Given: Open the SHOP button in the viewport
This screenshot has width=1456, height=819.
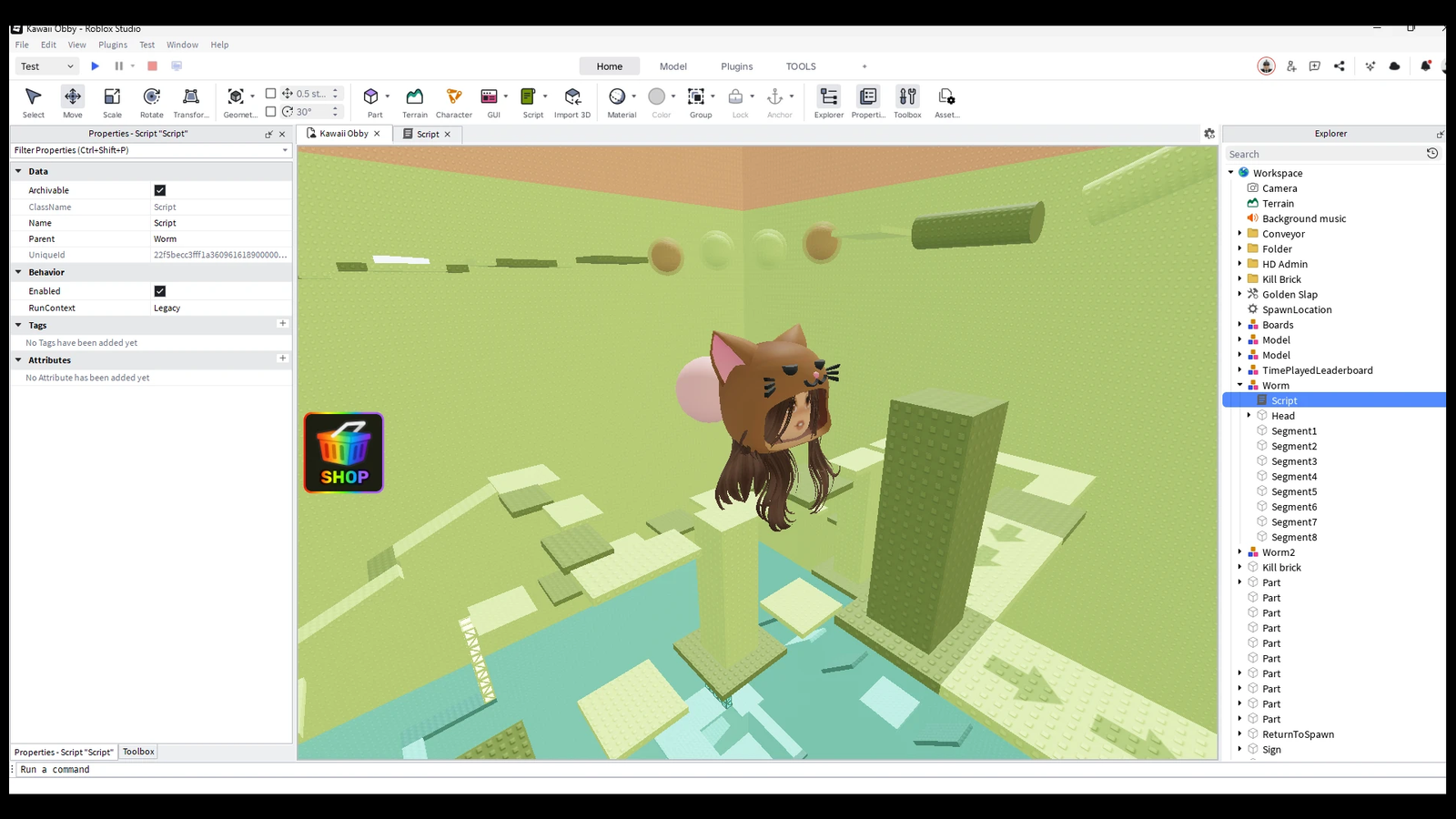Looking at the screenshot, I should [x=344, y=452].
